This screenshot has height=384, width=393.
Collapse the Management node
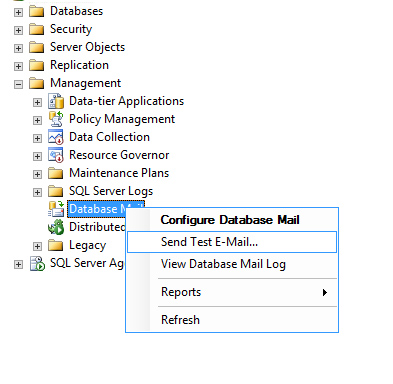[x=18, y=84]
